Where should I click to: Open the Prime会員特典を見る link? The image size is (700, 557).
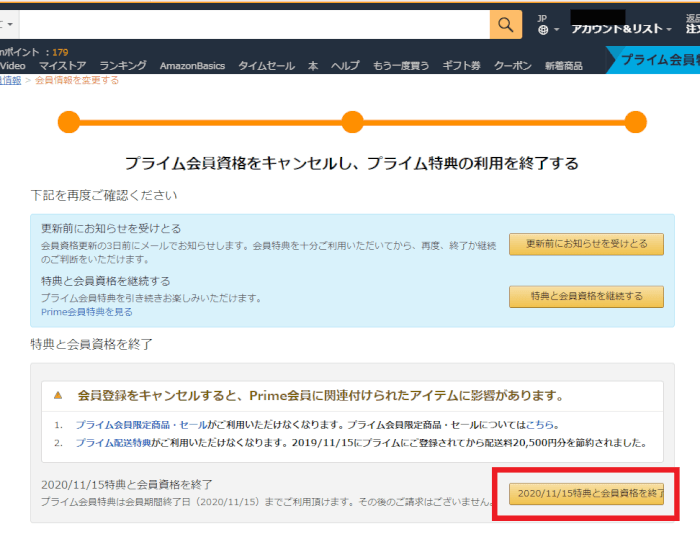(x=86, y=312)
